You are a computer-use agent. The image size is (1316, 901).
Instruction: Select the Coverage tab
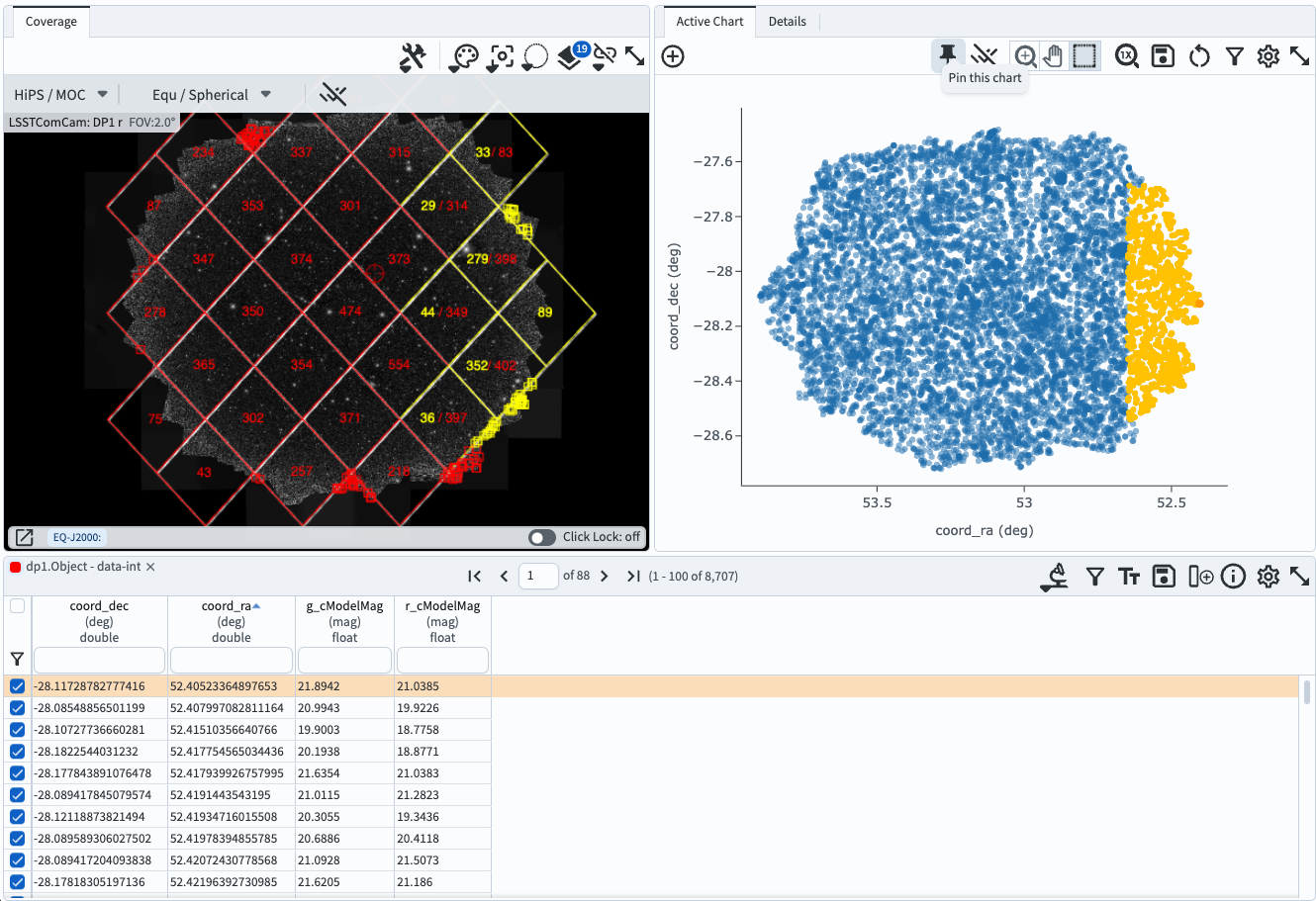coord(51,22)
